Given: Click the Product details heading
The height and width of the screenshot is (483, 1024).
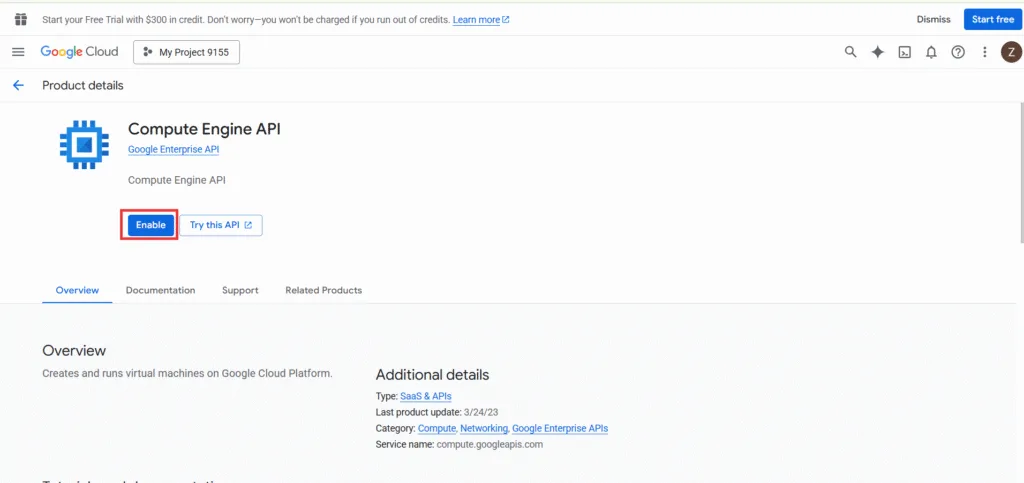Looking at the screenshot, I should tap(83, 86).
